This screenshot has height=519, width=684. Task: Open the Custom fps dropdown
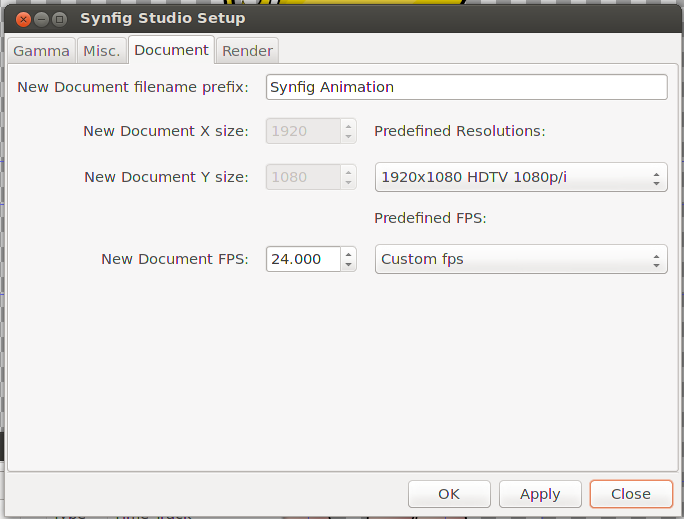click(521, 259)
